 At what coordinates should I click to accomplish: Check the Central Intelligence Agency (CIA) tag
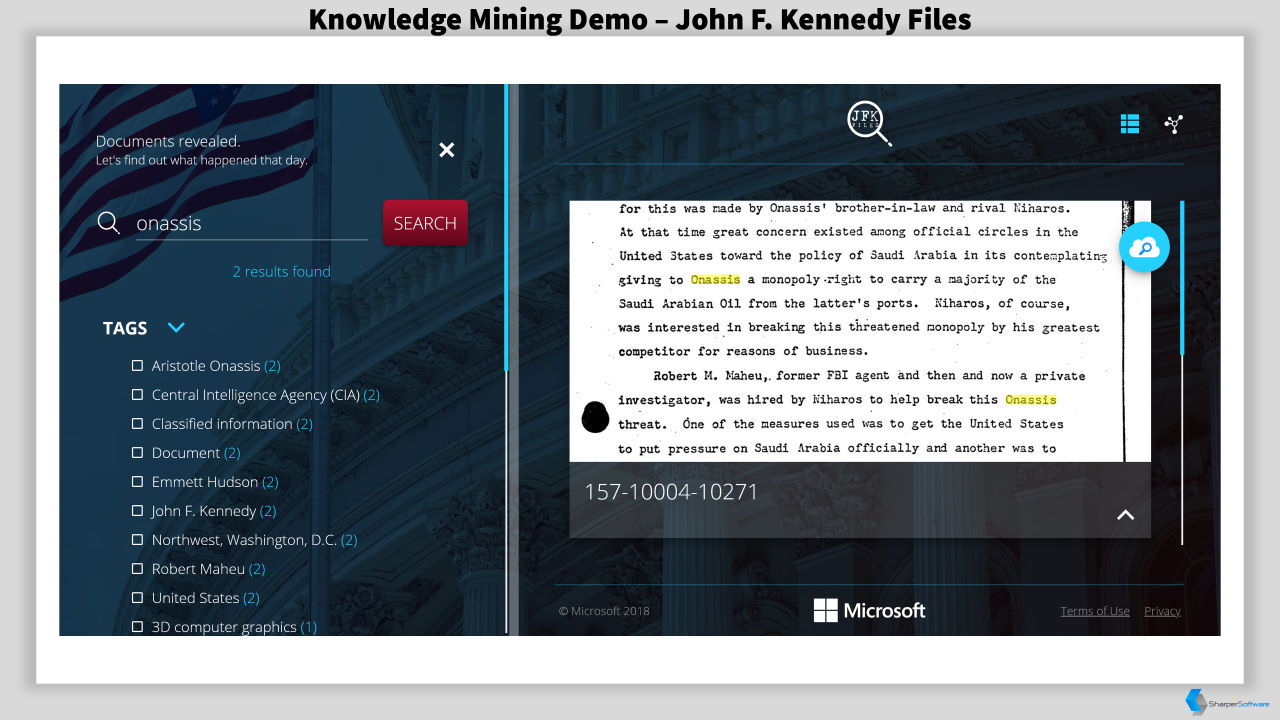[138, 395]
